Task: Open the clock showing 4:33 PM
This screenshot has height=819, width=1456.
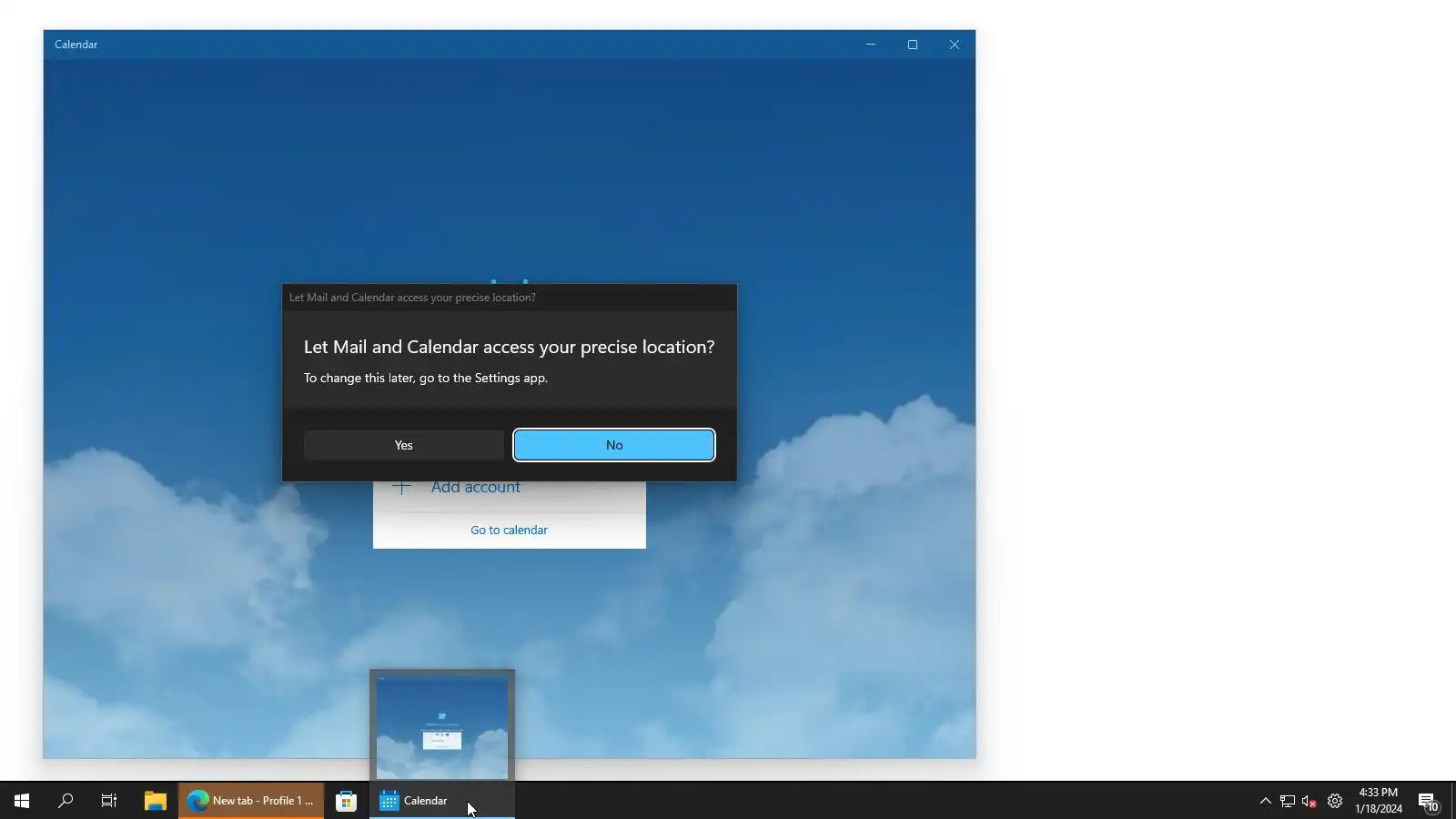Action: pos(1379,801)
